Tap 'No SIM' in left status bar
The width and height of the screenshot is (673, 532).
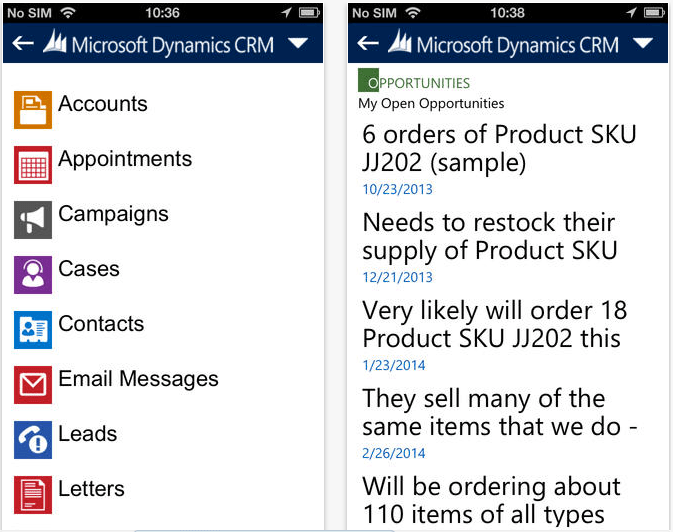pos(29,13)
